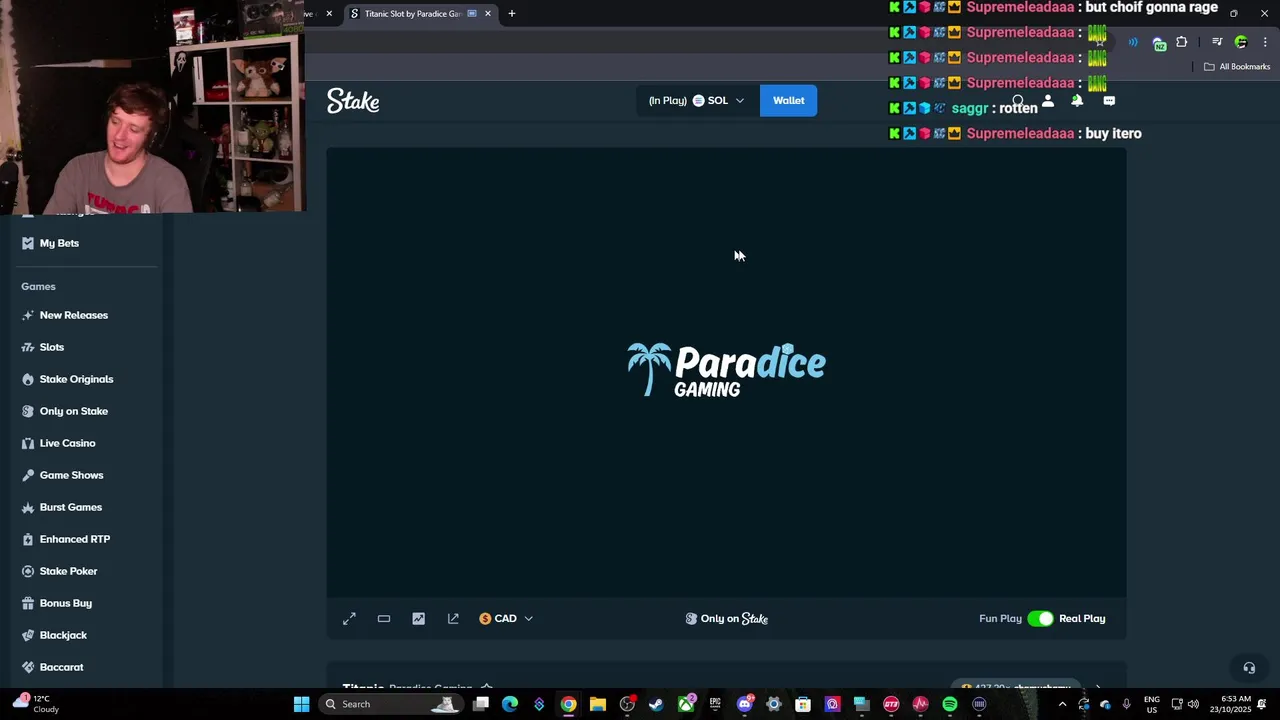The width and height of the screenshot is (1280, 720).
Task: Click the taskbar Search box
Action: (392, 704)
